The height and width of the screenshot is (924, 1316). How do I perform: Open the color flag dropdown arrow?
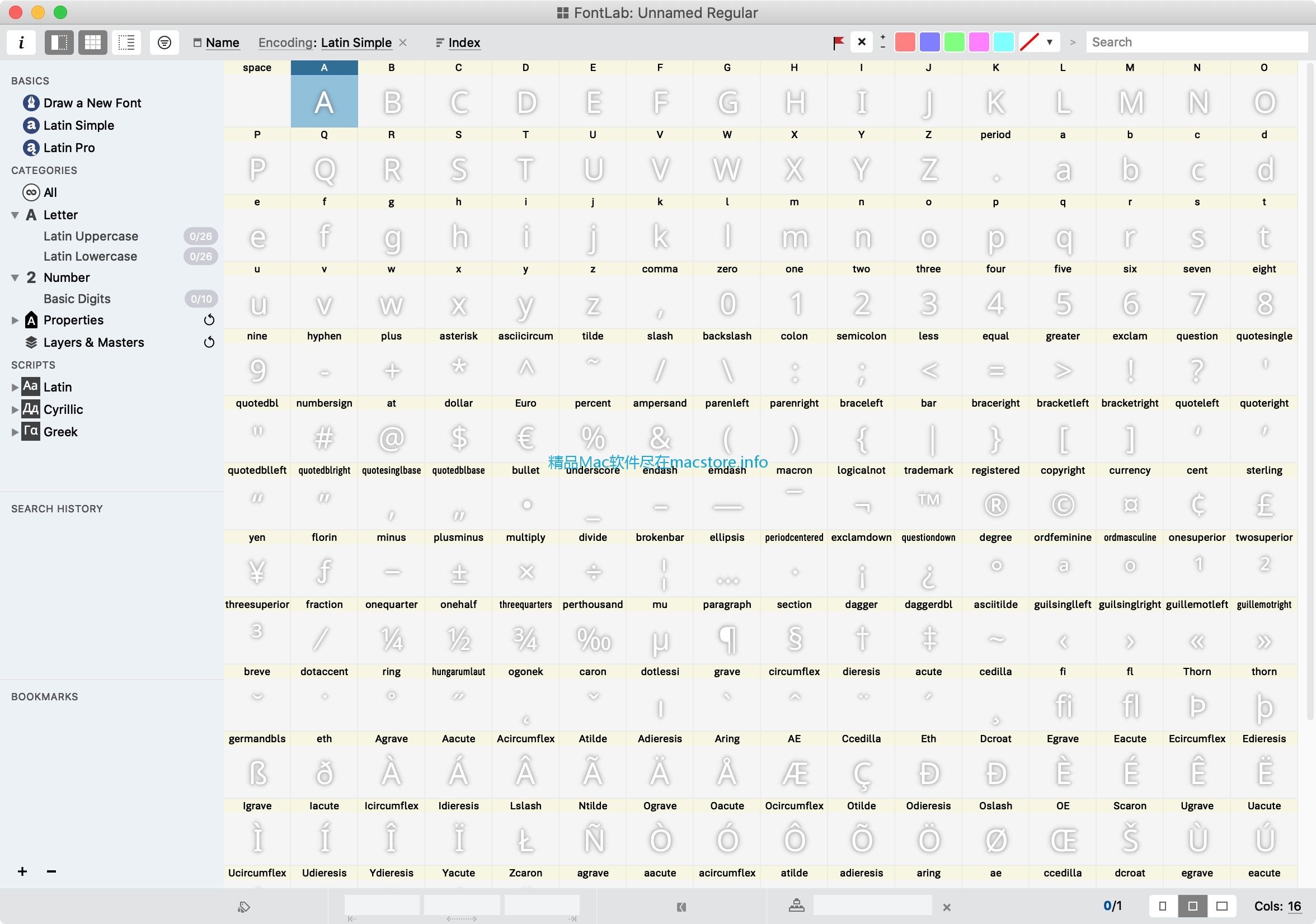tap(1050, 42)
